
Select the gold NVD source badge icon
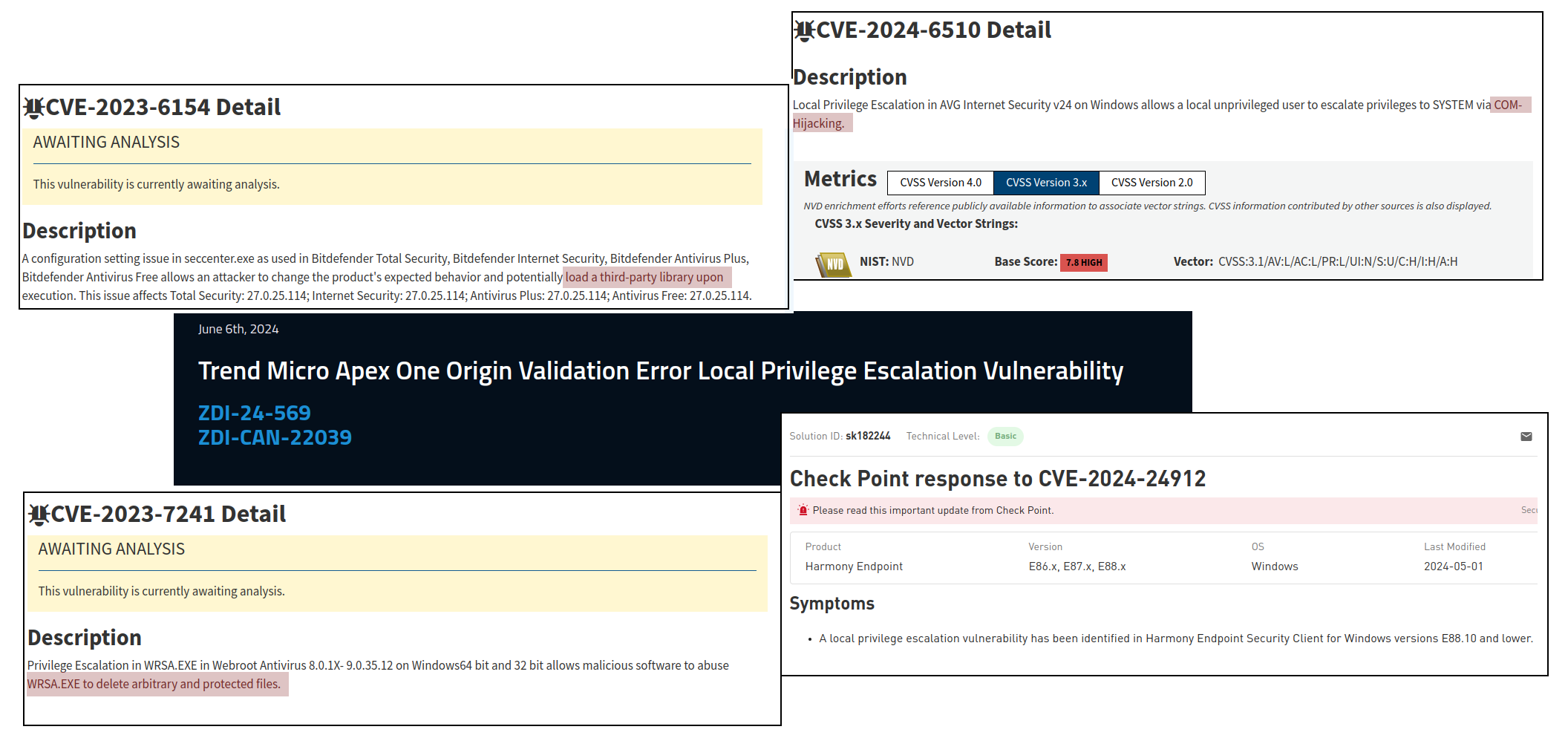(834, 261)
